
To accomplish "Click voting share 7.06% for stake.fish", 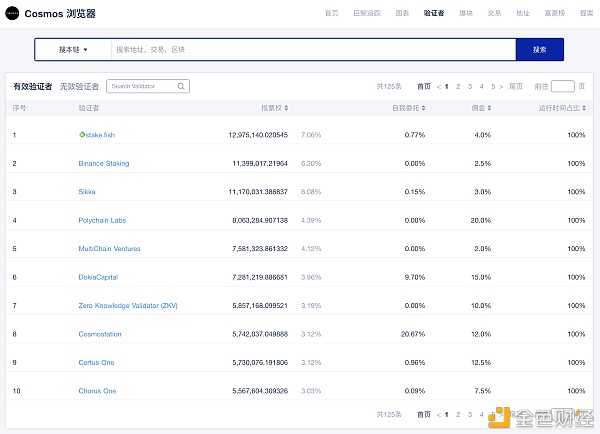I will pyautogui.click(x=311, y=135).
